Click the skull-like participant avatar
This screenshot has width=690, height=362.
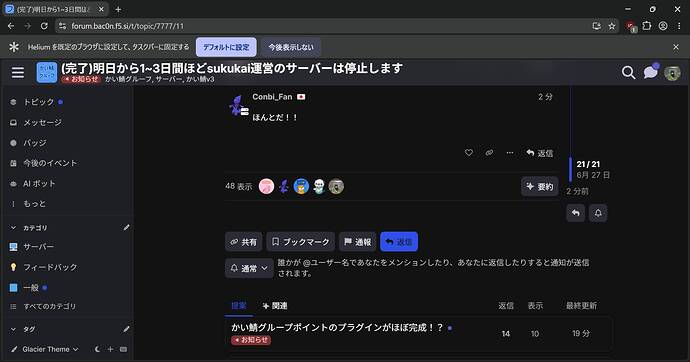[x=319, y=186]
